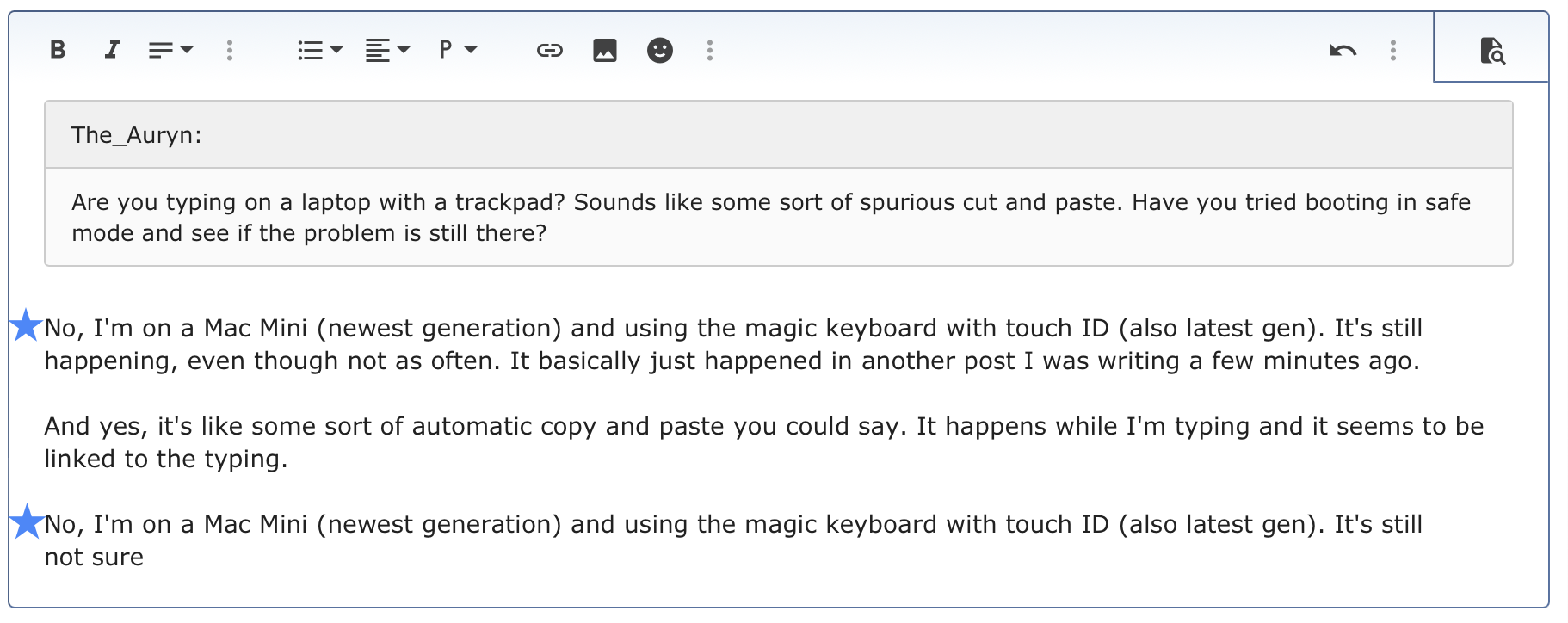1568x623 pixels.
Task: Open the text alignment dropdown
Action: point(386,50)
